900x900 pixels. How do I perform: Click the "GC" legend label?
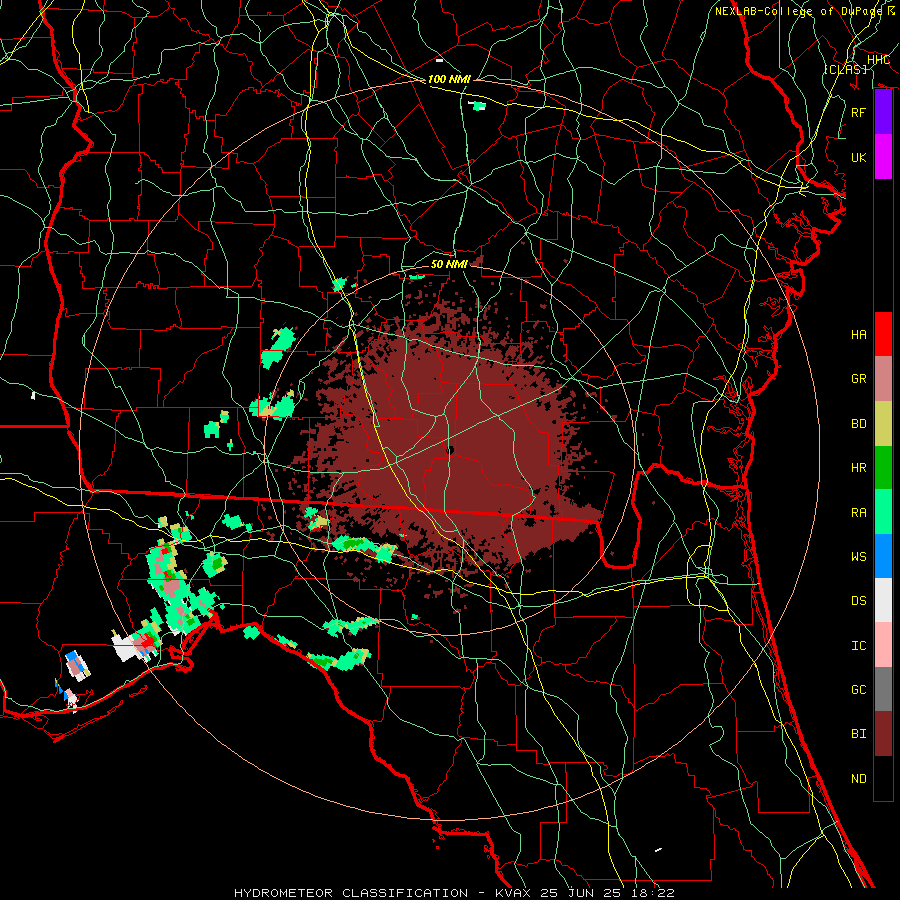tap(858, 690)
